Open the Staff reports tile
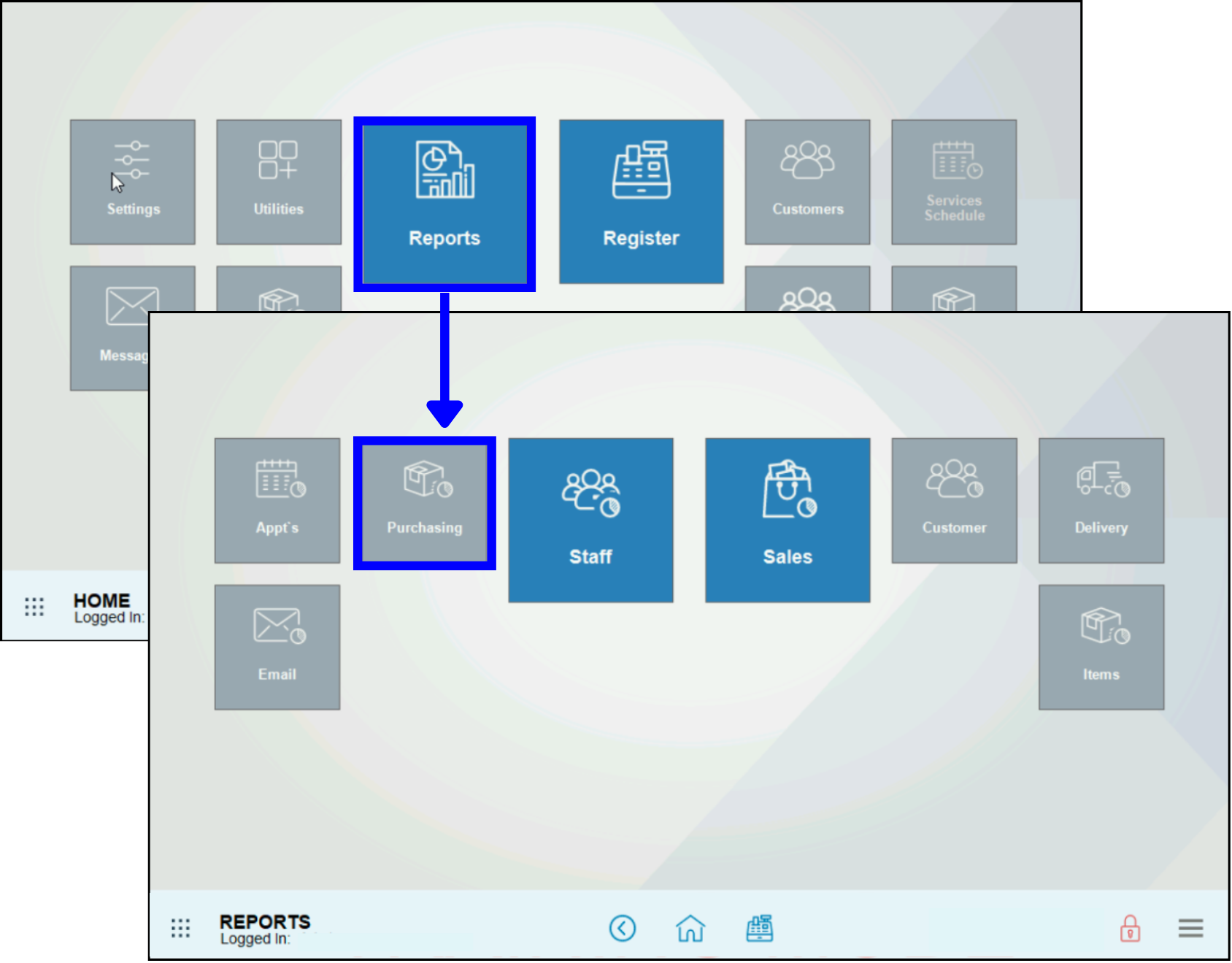1232x963 pixels. coord(590,519)
